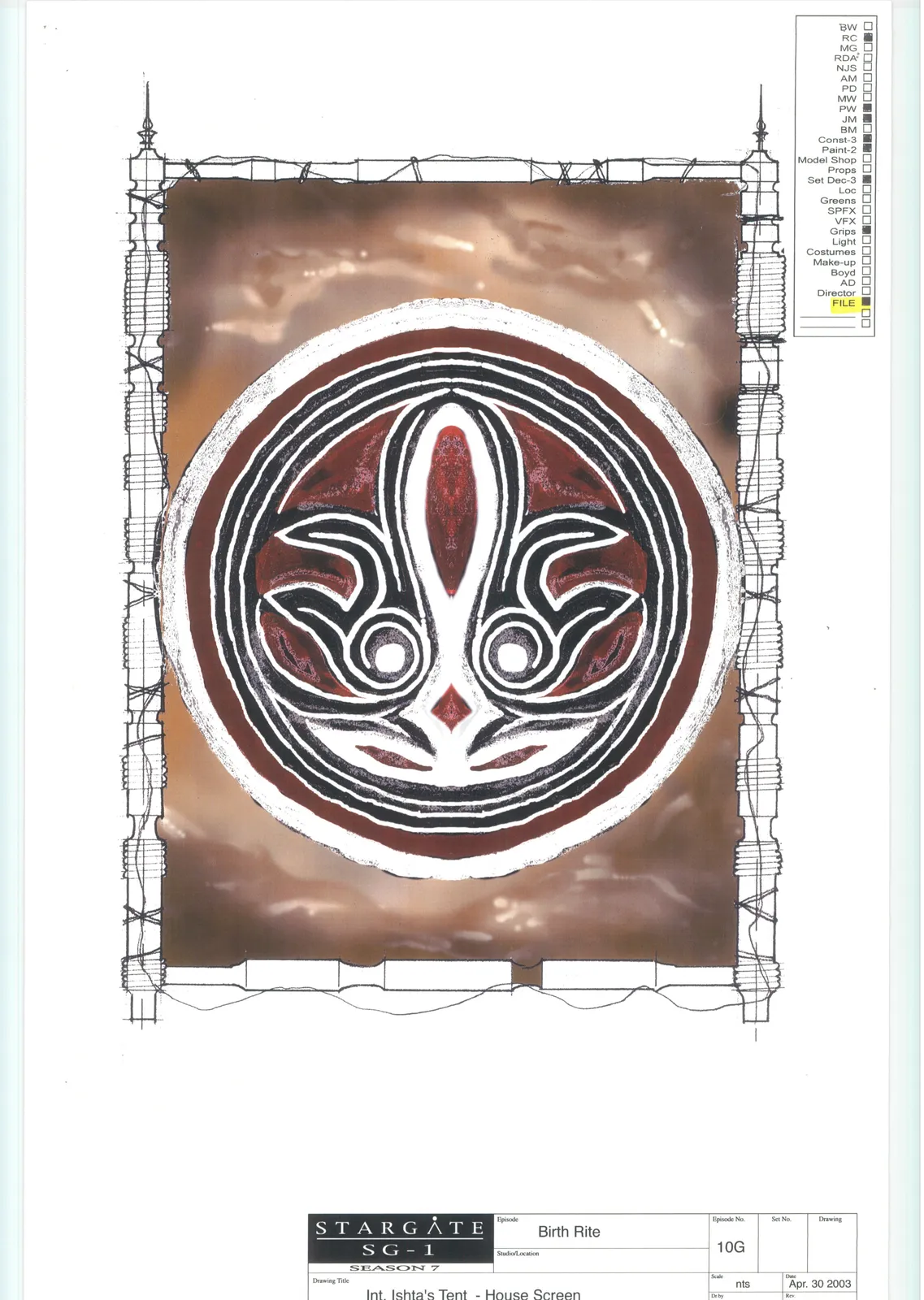This screenshot has width=924, height=1300.
Task: Click the 'SEASON 7' text under the logo
Action: tap(394, 1267)
